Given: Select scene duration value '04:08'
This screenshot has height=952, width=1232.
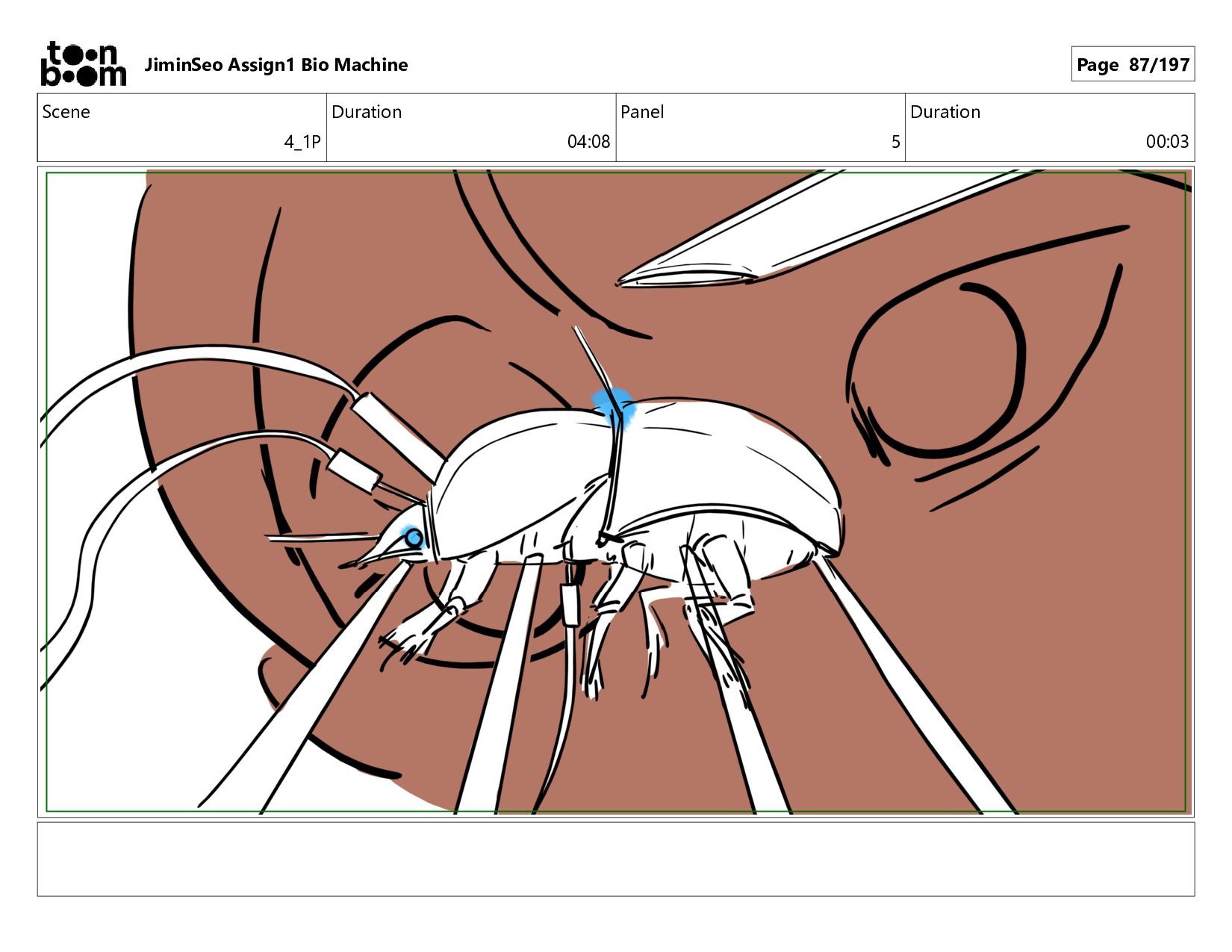Looking at the screenshot, I should (x=588, y=142).
